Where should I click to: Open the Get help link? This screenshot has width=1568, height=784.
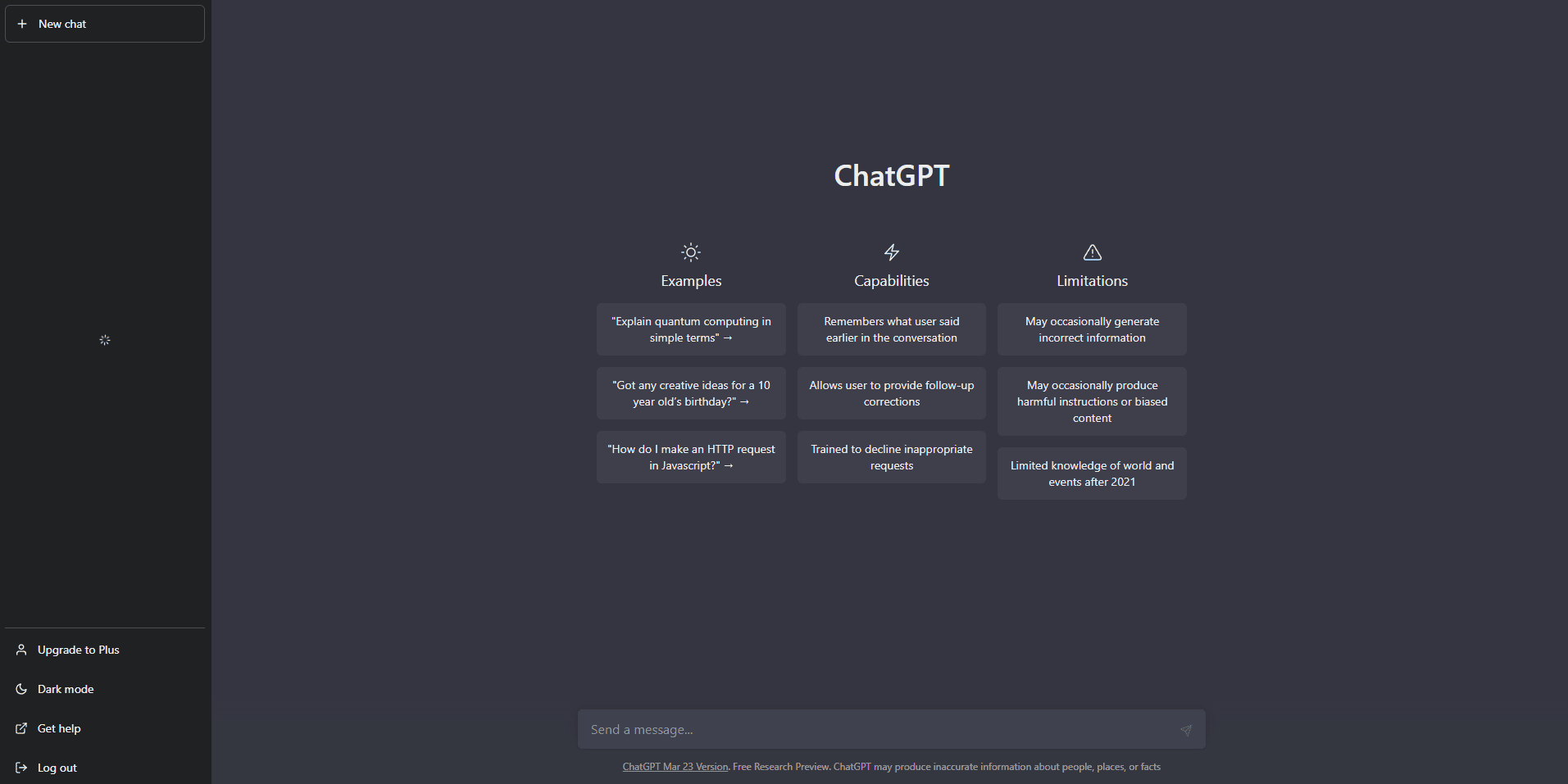point(105,728)
